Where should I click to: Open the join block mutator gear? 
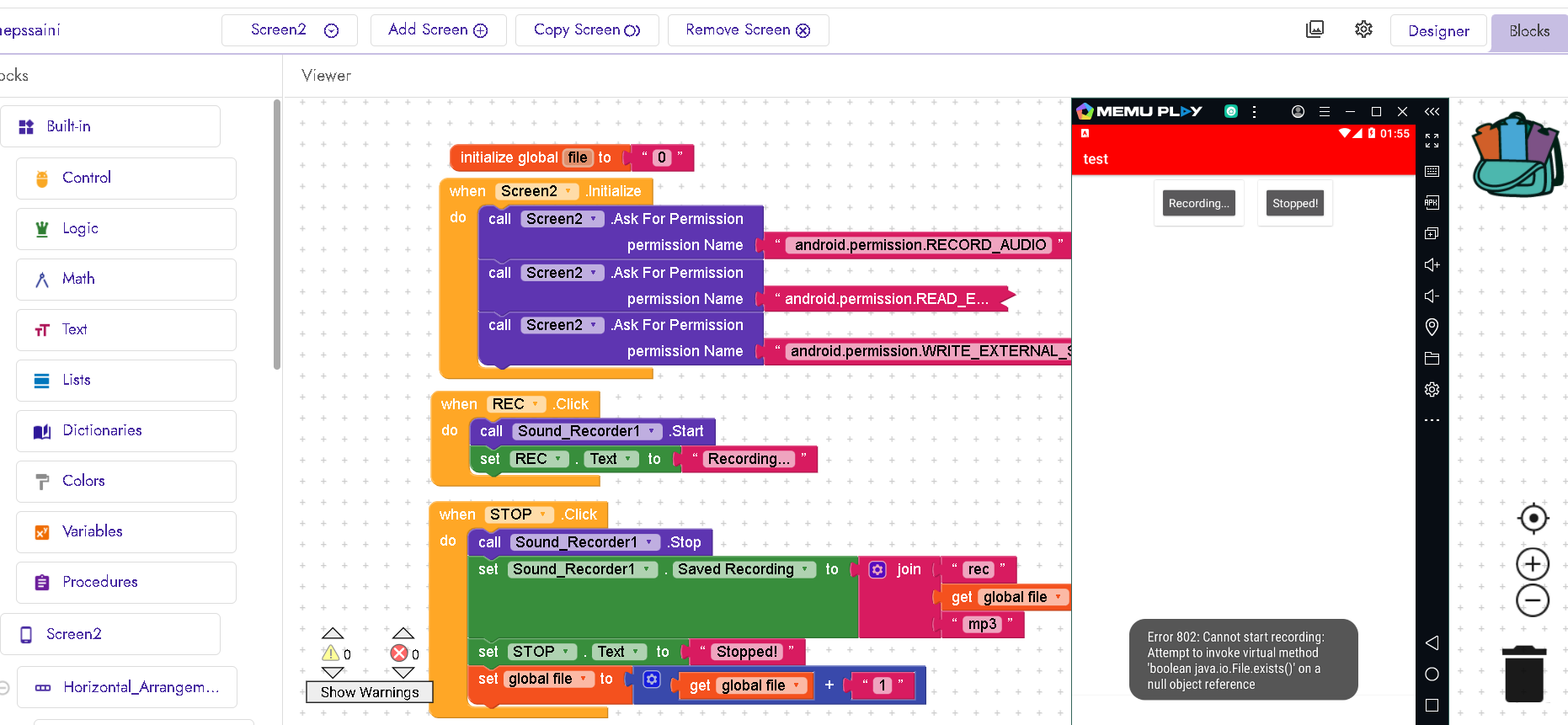877,570
